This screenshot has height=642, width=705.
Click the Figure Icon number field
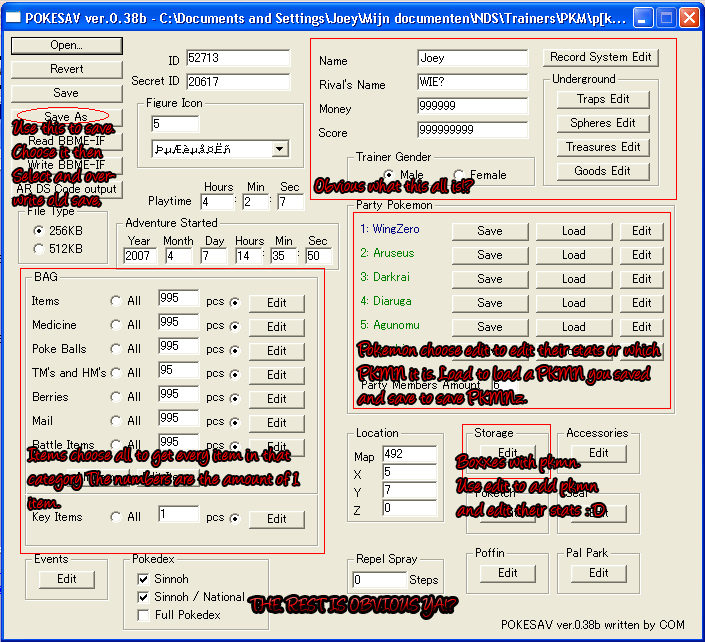[x=175, y=124]
